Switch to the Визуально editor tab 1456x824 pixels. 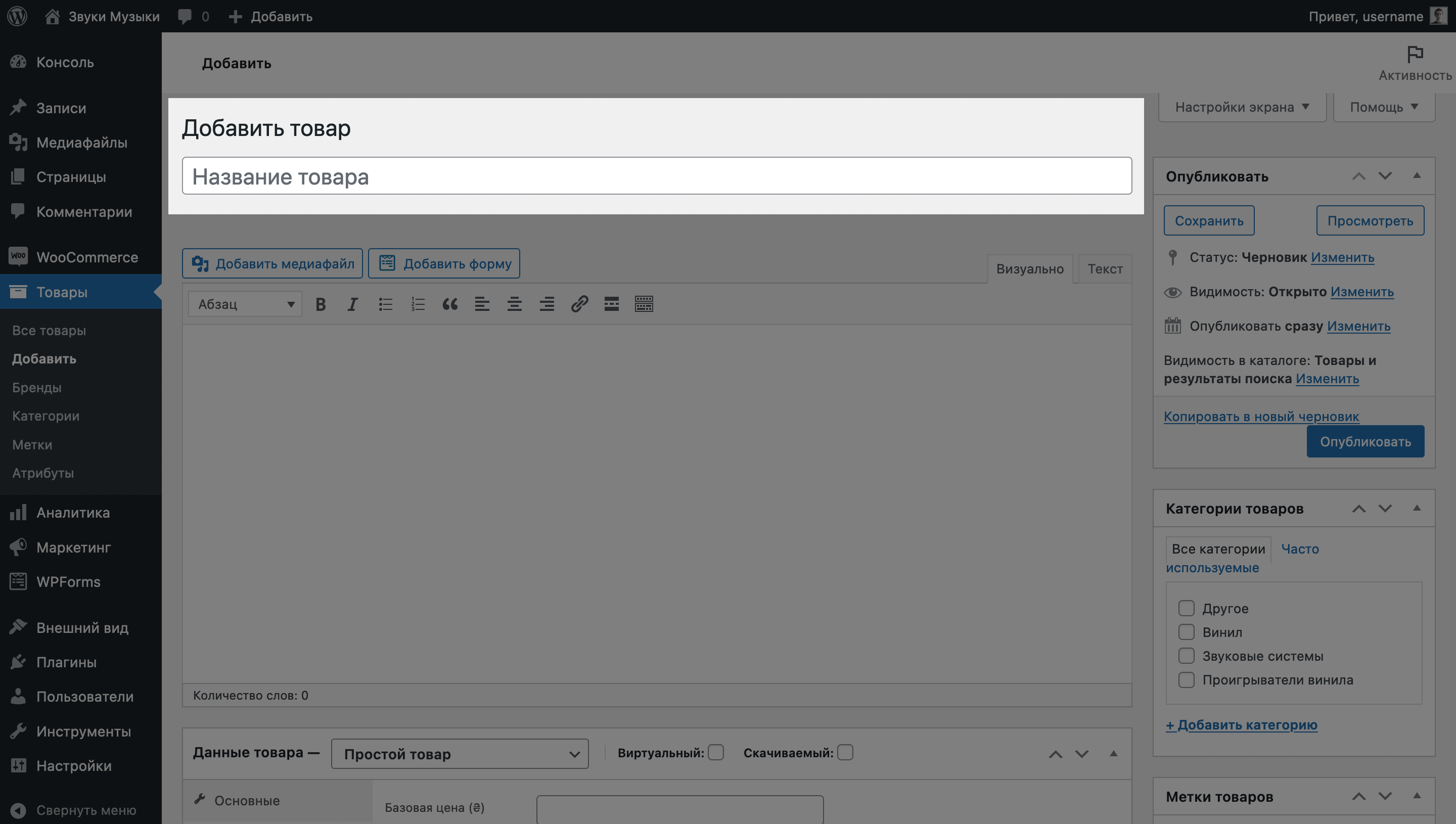pos(1030,269)
